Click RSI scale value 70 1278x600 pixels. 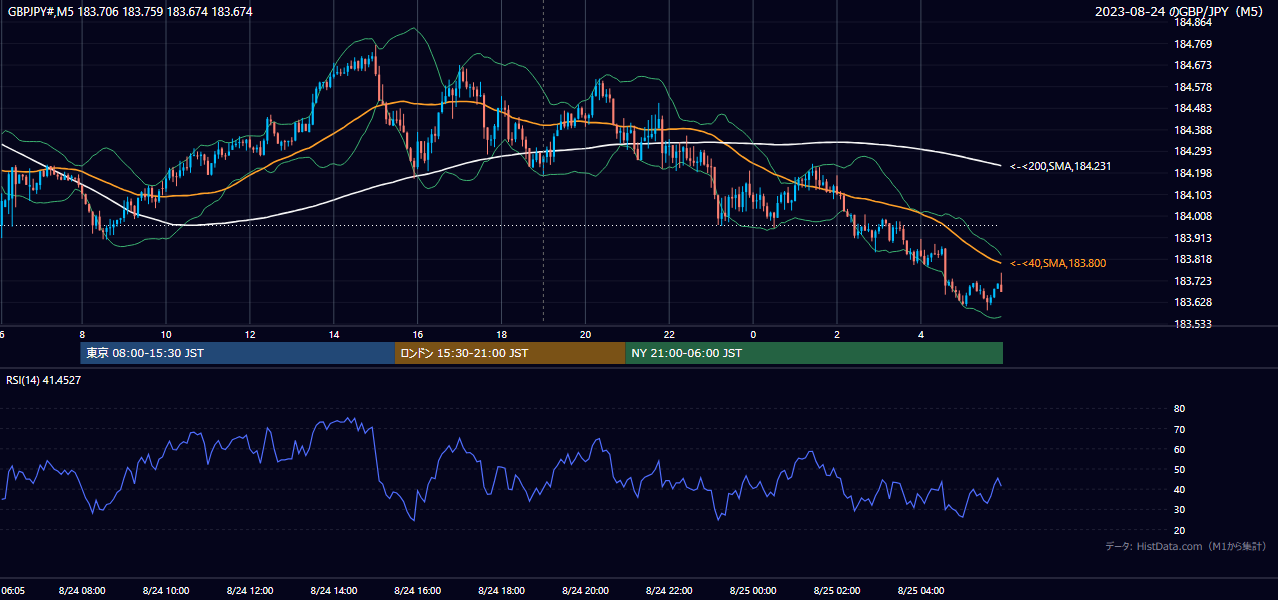click(x=1179, y=429)
